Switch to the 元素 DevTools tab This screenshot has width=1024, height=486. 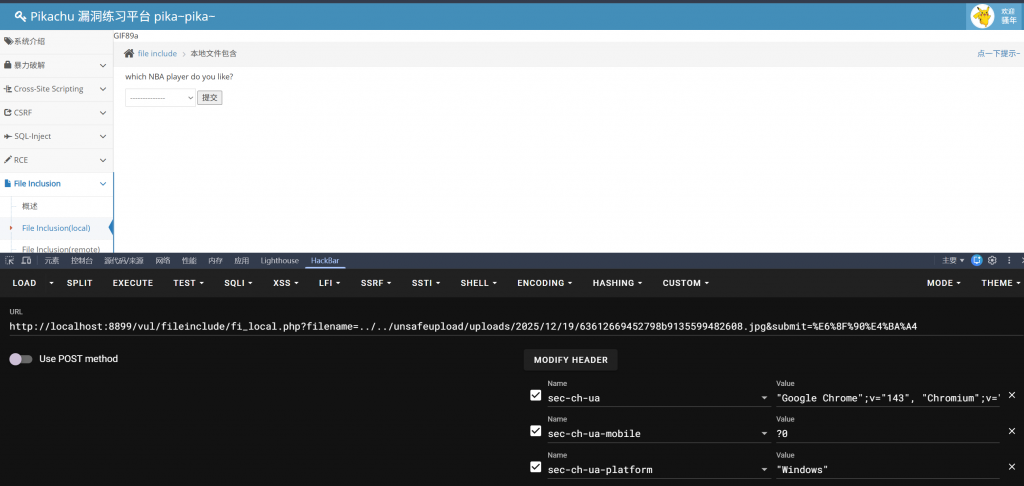click(52, 261)
